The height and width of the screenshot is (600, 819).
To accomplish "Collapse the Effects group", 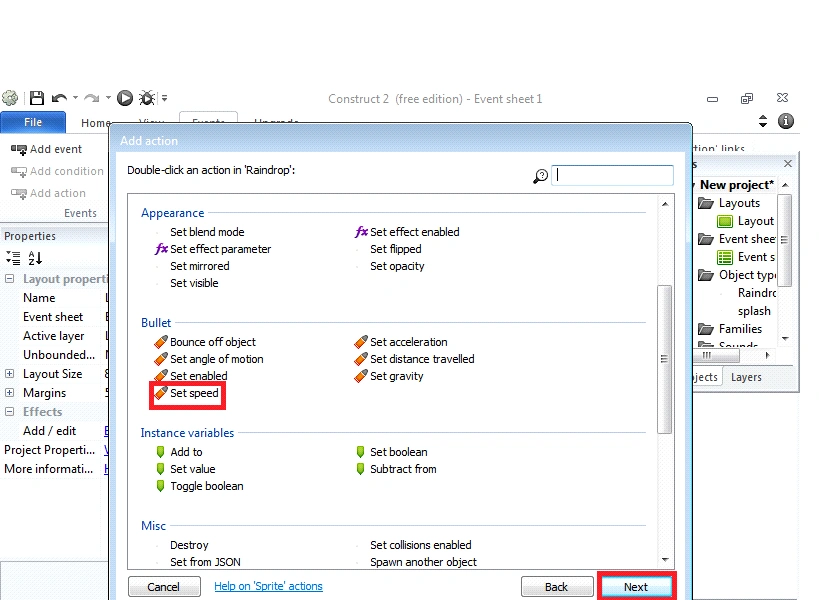I will pos(9,411).
